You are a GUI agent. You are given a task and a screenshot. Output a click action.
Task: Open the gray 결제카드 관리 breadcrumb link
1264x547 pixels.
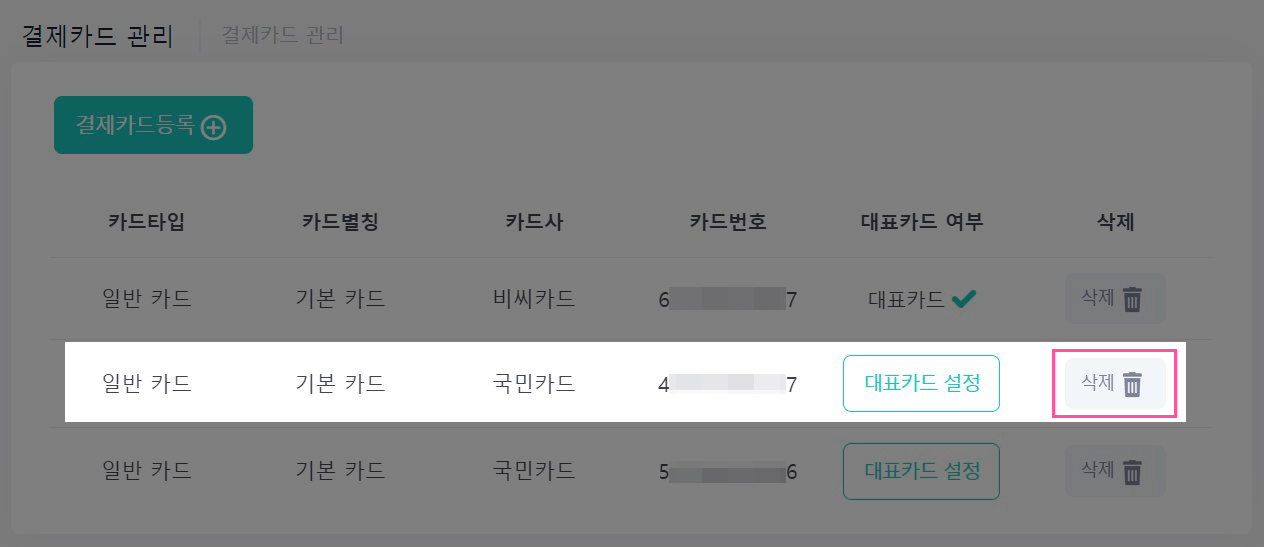pos(282,35)
